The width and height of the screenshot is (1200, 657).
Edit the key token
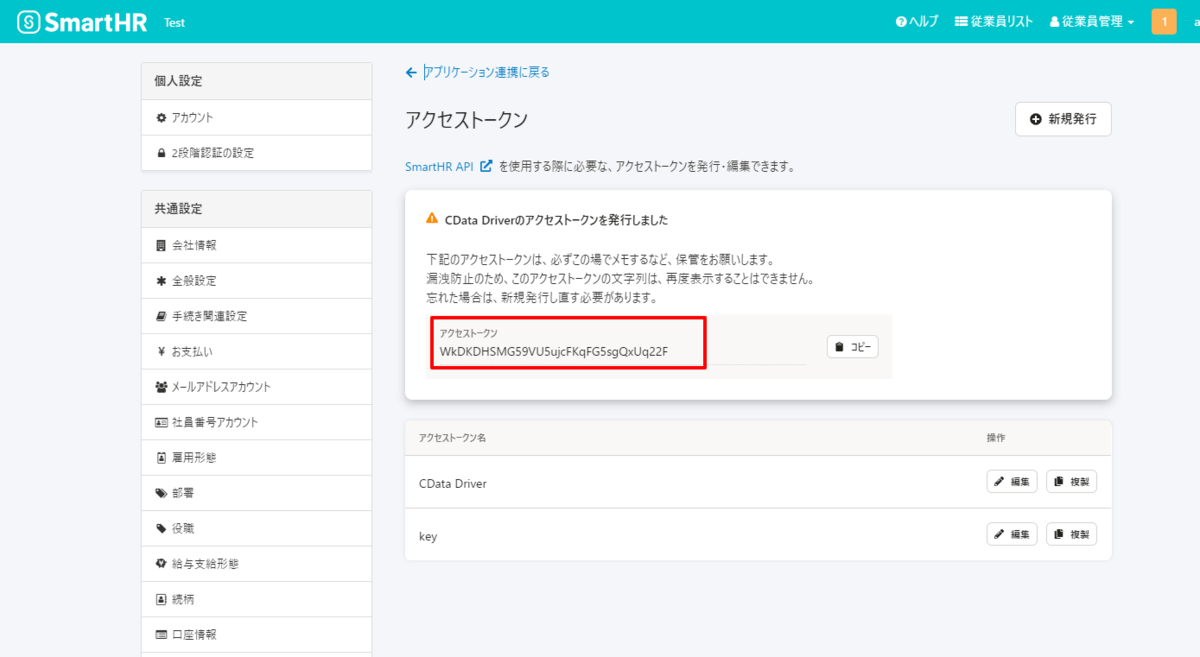coord(1012,534)
